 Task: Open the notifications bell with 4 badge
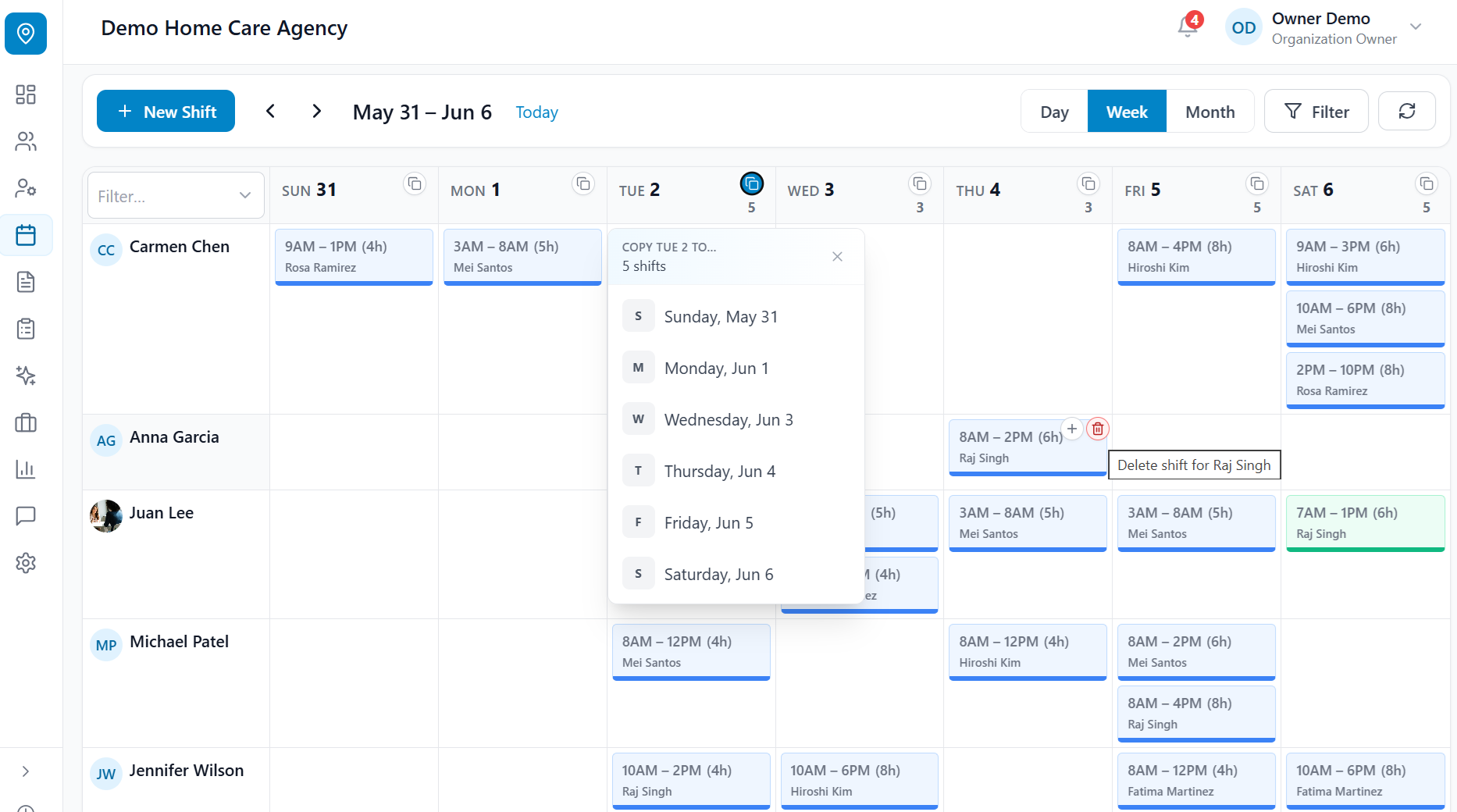tap(1188, 26)
